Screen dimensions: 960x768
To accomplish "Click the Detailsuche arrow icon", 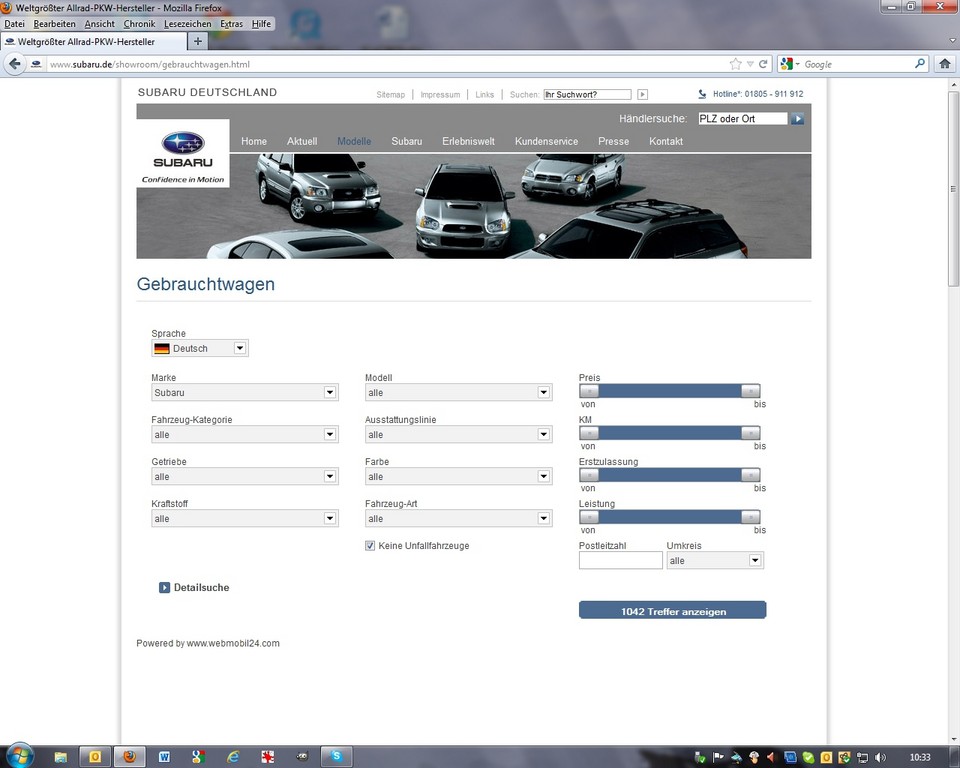I will (x=164, y=587).
